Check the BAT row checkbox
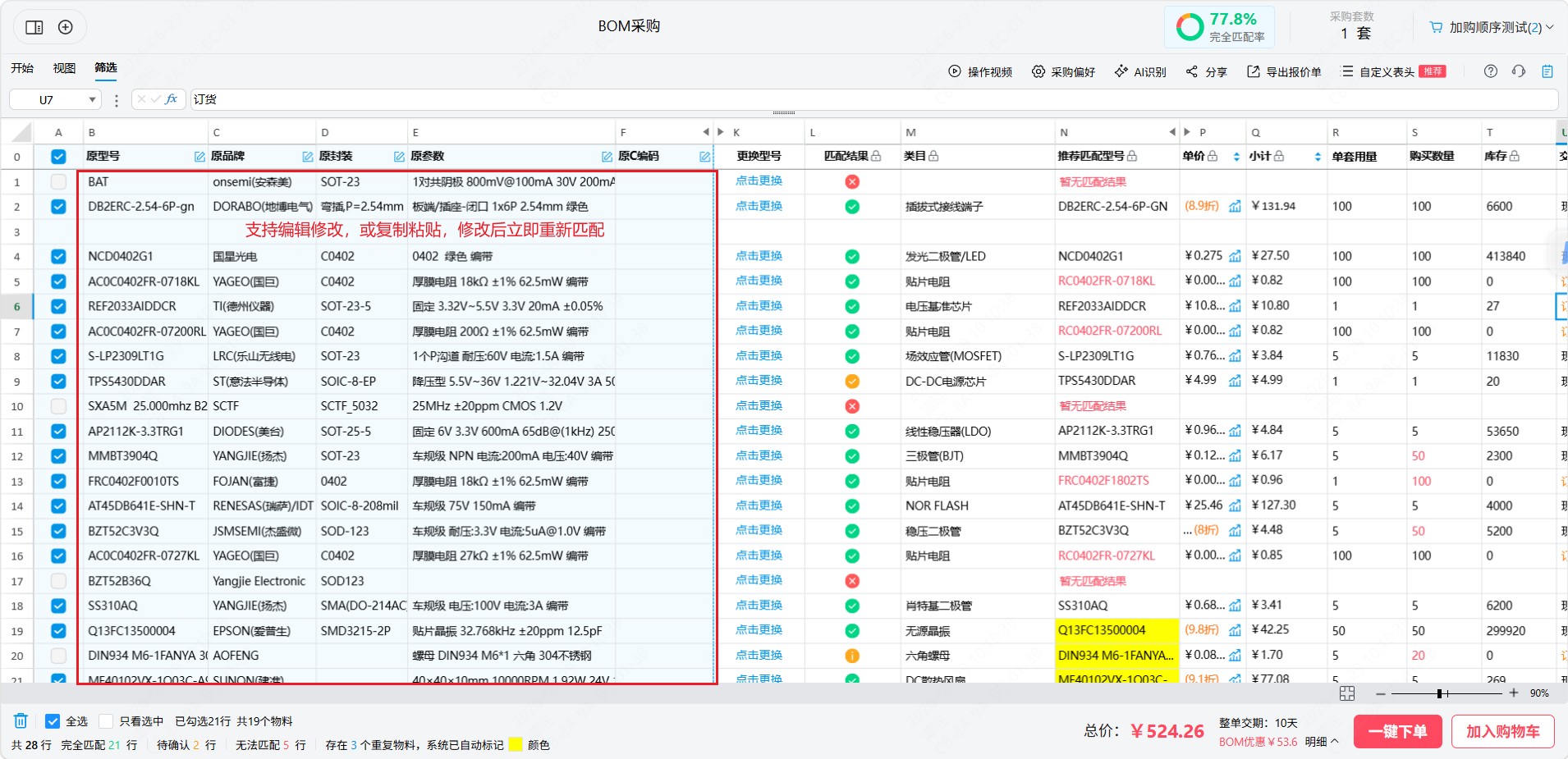This screenshot has width=1568, height=759. coord(58,181)
